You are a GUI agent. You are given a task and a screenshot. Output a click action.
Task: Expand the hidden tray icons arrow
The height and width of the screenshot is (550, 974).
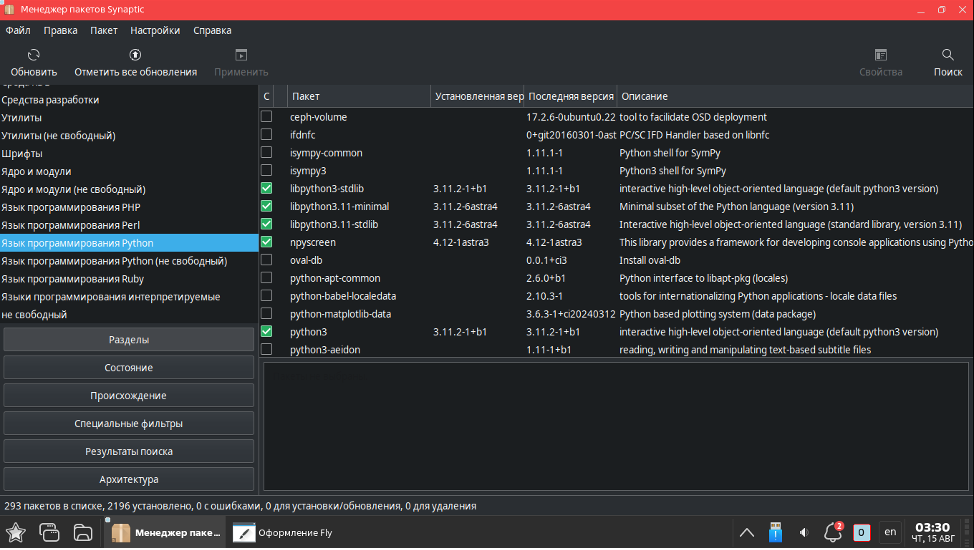pyautogui.click(x=746, y=532)
